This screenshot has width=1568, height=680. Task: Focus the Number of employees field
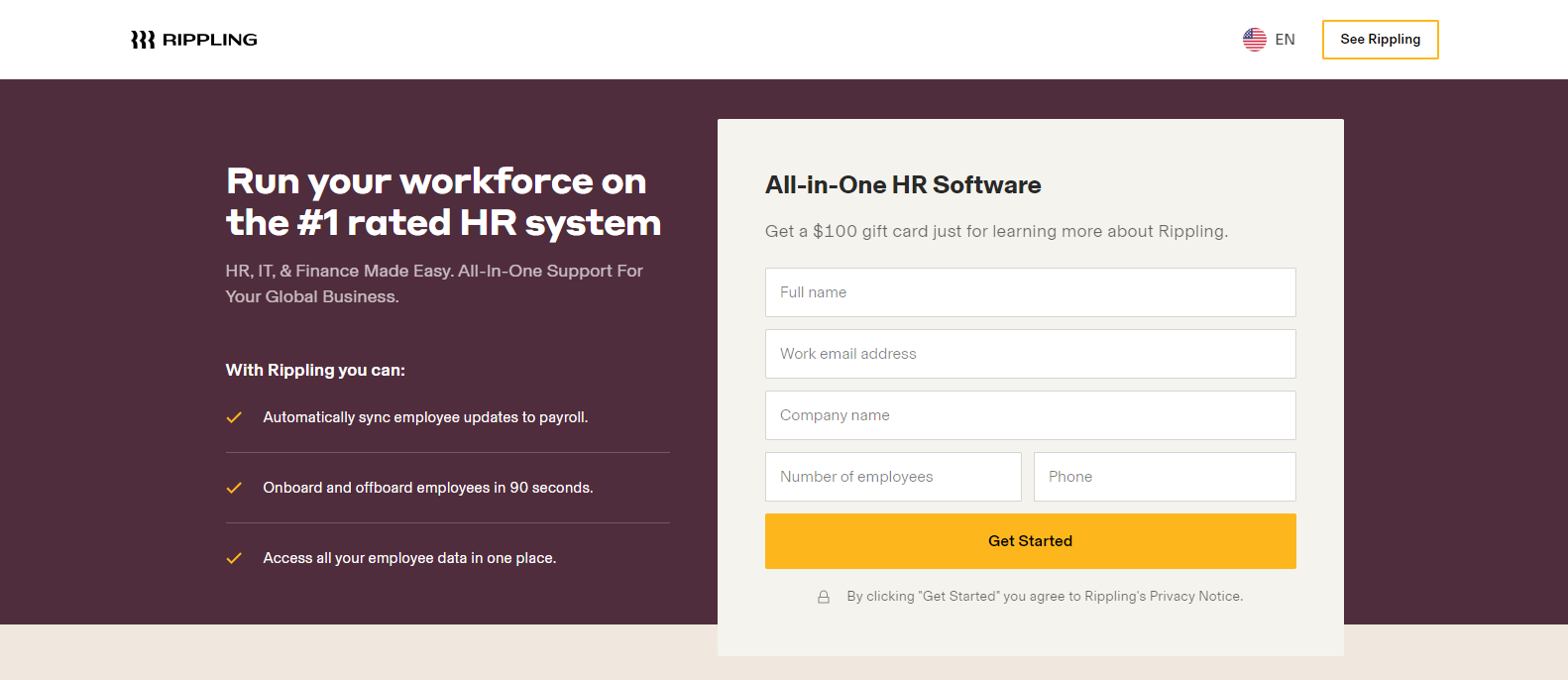(x=893, y=477)
